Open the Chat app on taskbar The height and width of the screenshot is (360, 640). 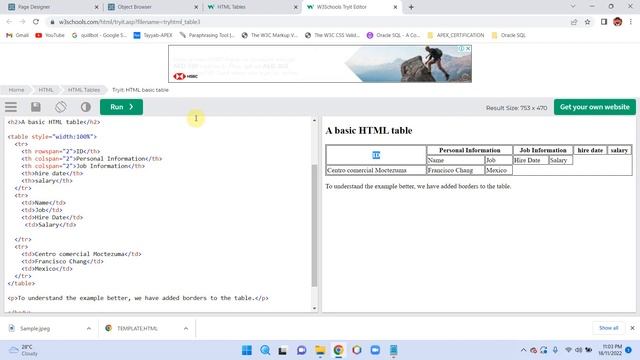click(301, 350)
